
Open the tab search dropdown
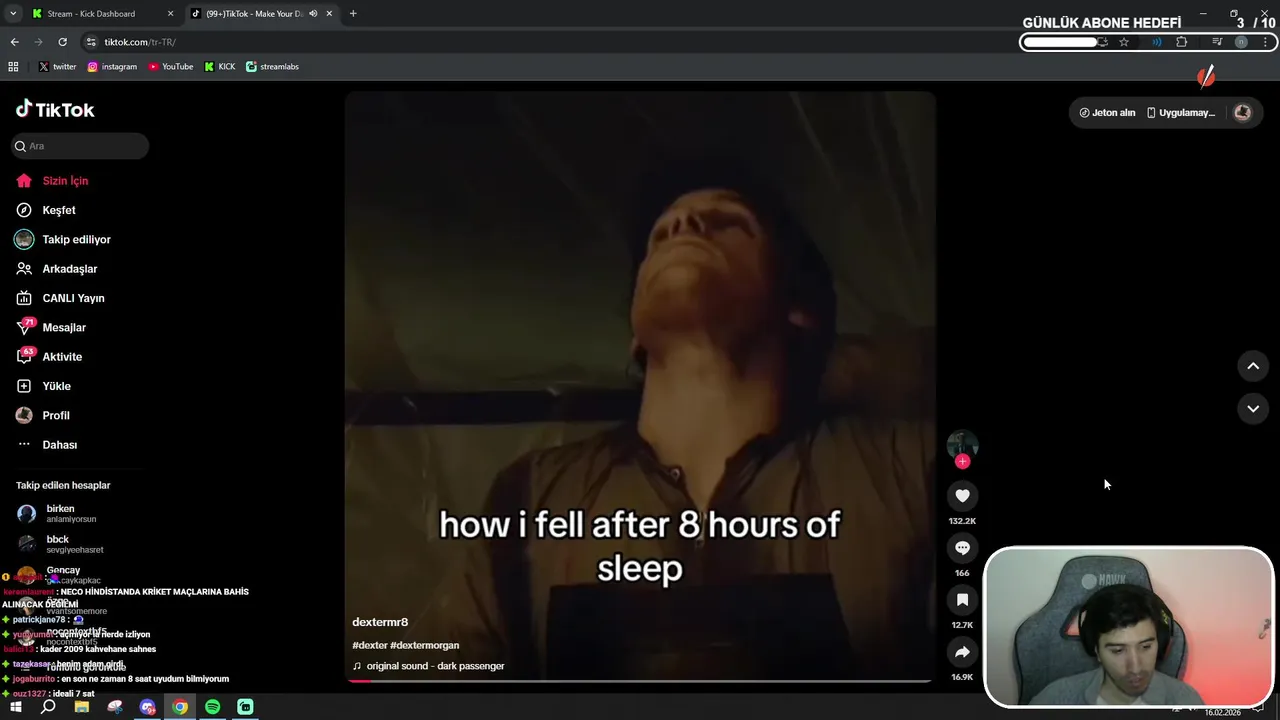(x=13, y=14)
